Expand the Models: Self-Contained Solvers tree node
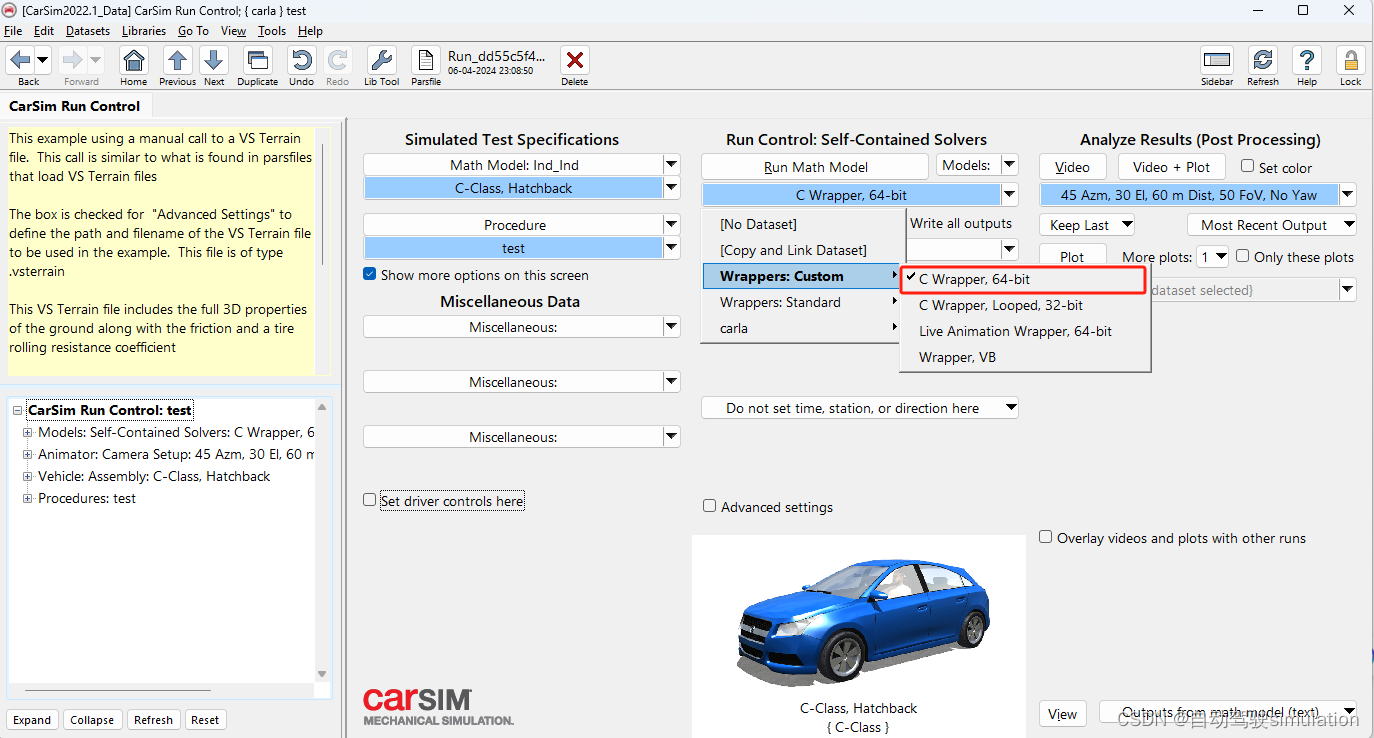Viewport: 1374px width, 738px height. (x=27, y=433)
